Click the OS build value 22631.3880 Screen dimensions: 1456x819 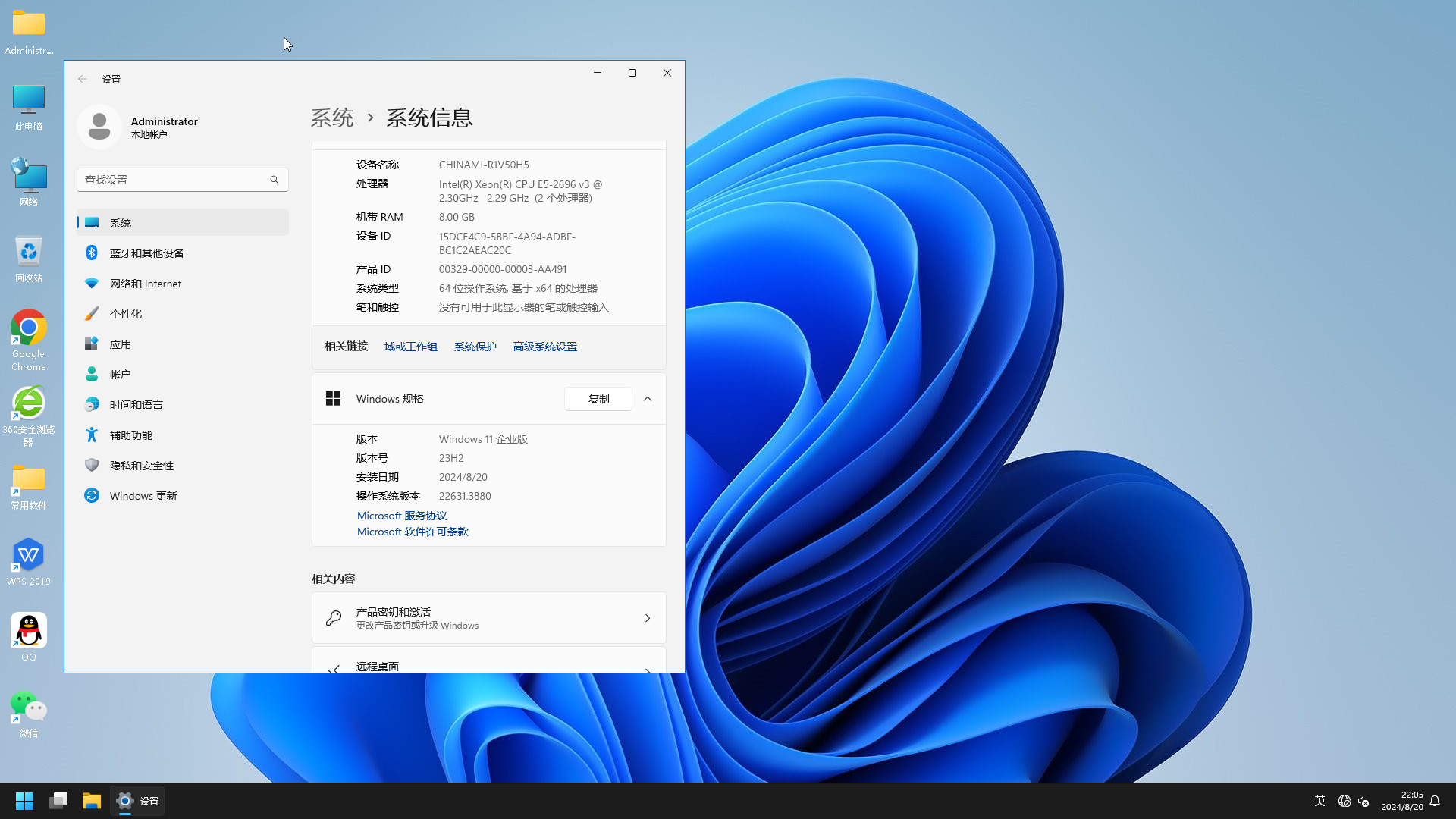coord(465,496)
